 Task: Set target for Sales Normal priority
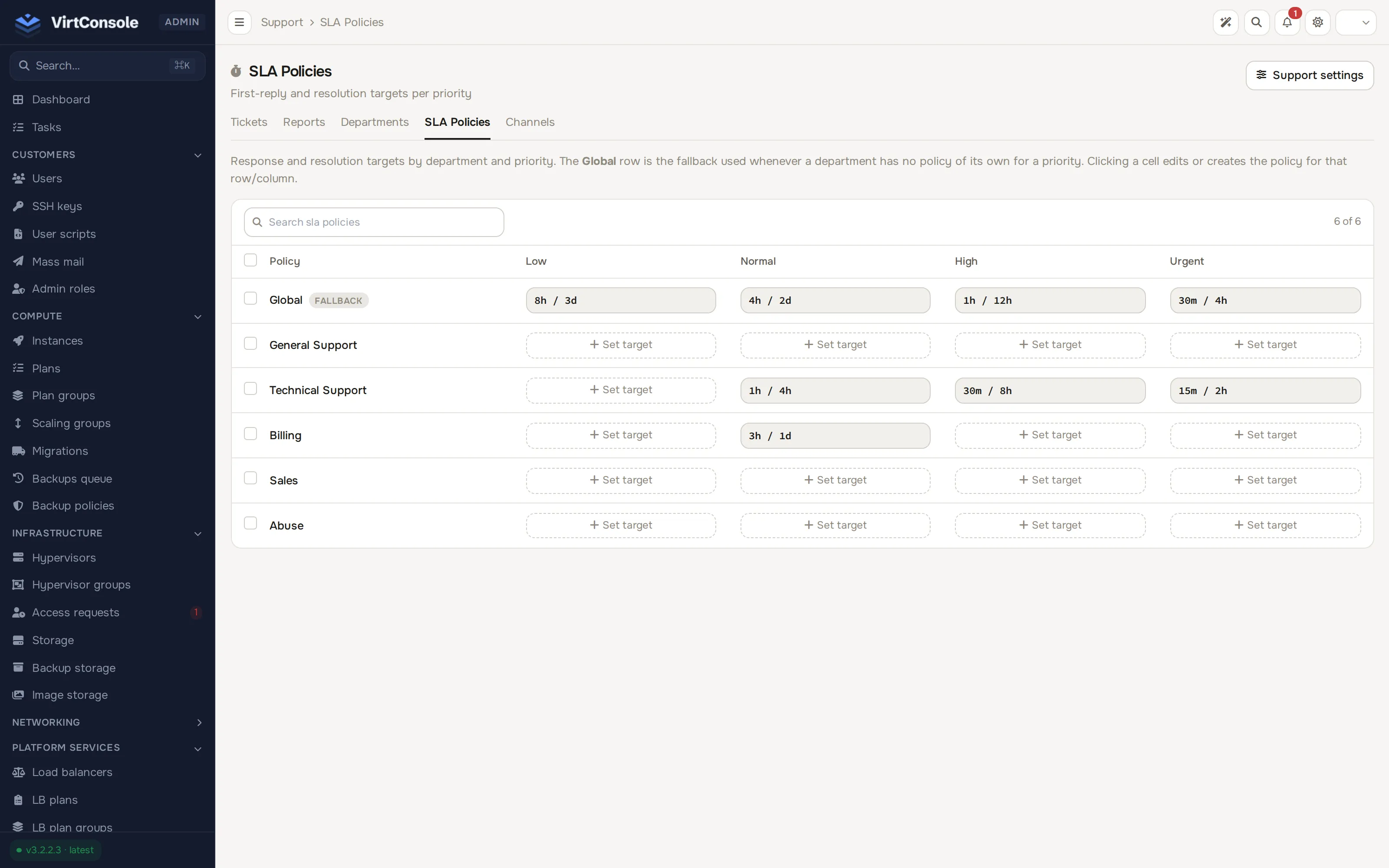(x=835, y=480)
